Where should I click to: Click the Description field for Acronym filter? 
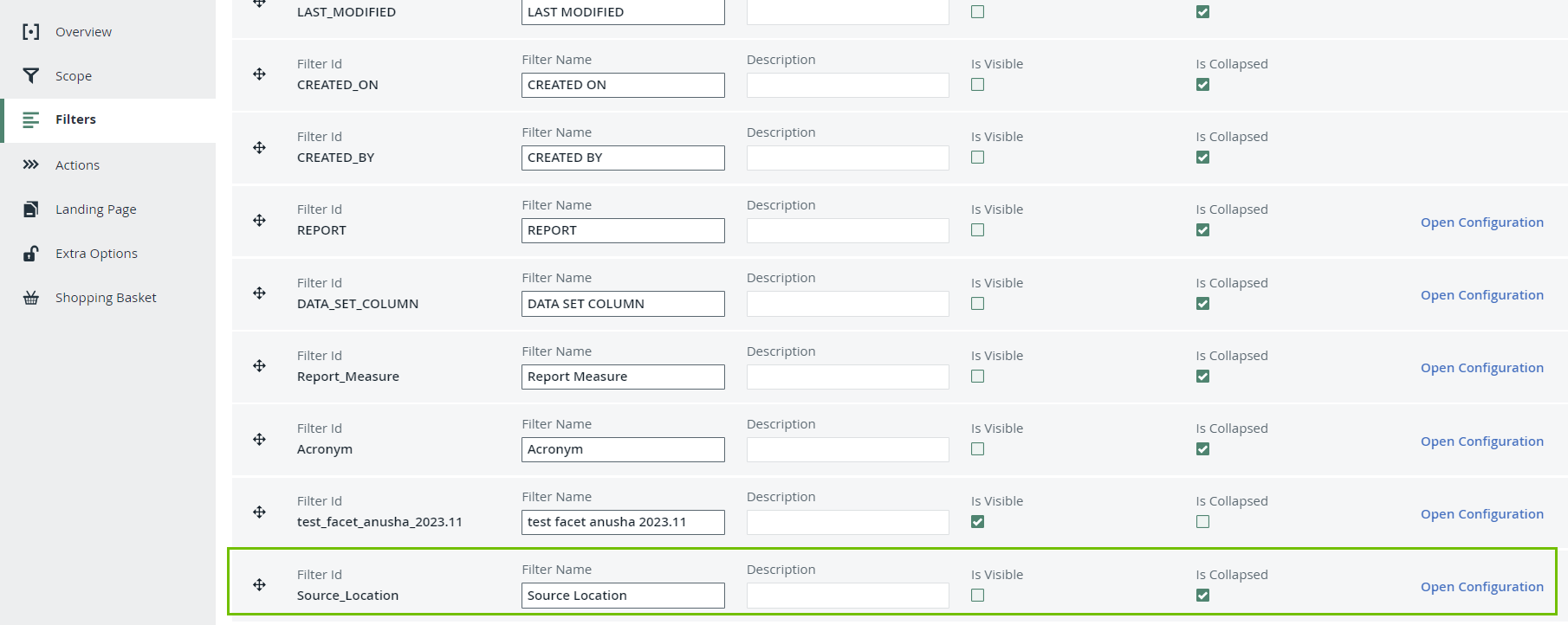847,449
